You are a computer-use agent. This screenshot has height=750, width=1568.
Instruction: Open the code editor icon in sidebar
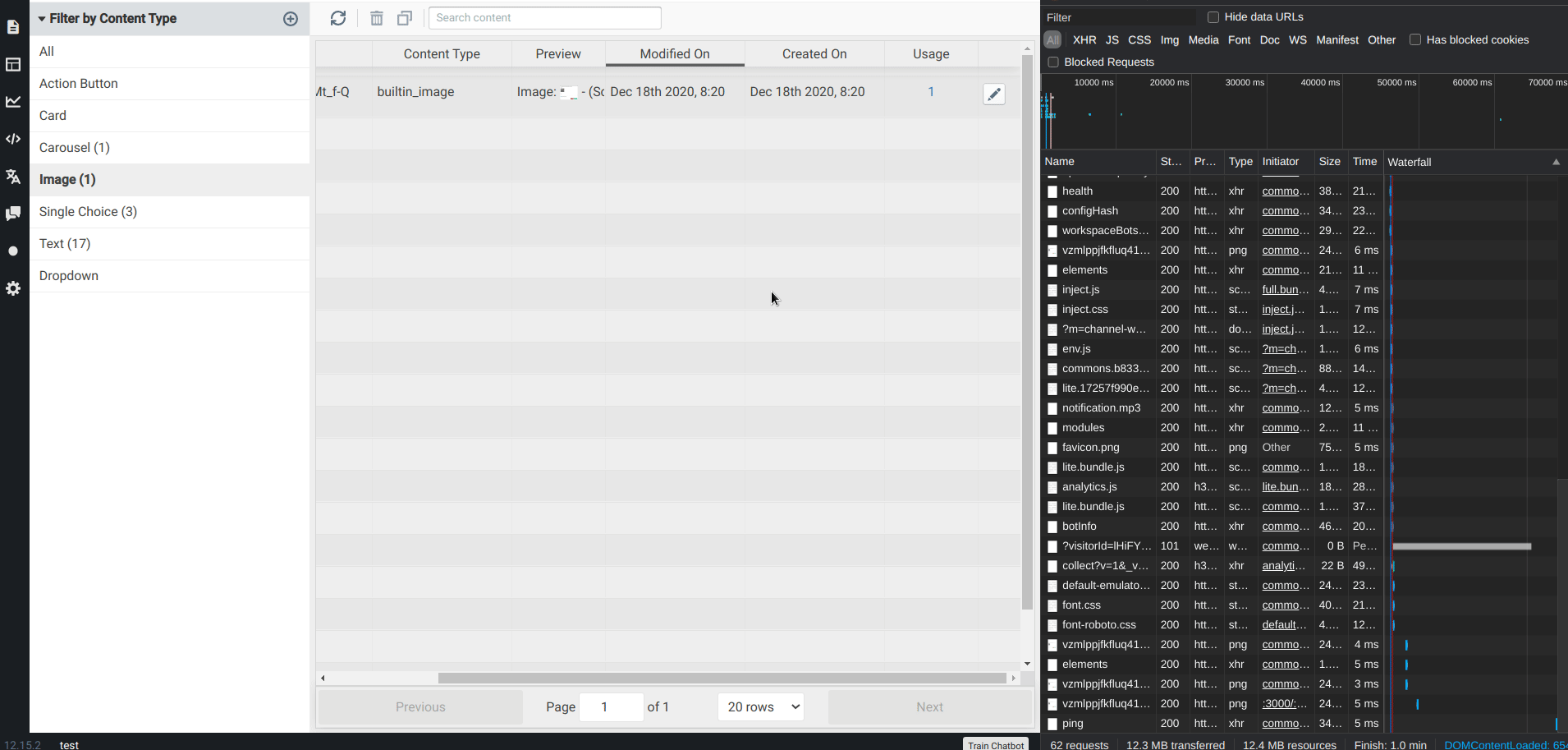[13, 139]
